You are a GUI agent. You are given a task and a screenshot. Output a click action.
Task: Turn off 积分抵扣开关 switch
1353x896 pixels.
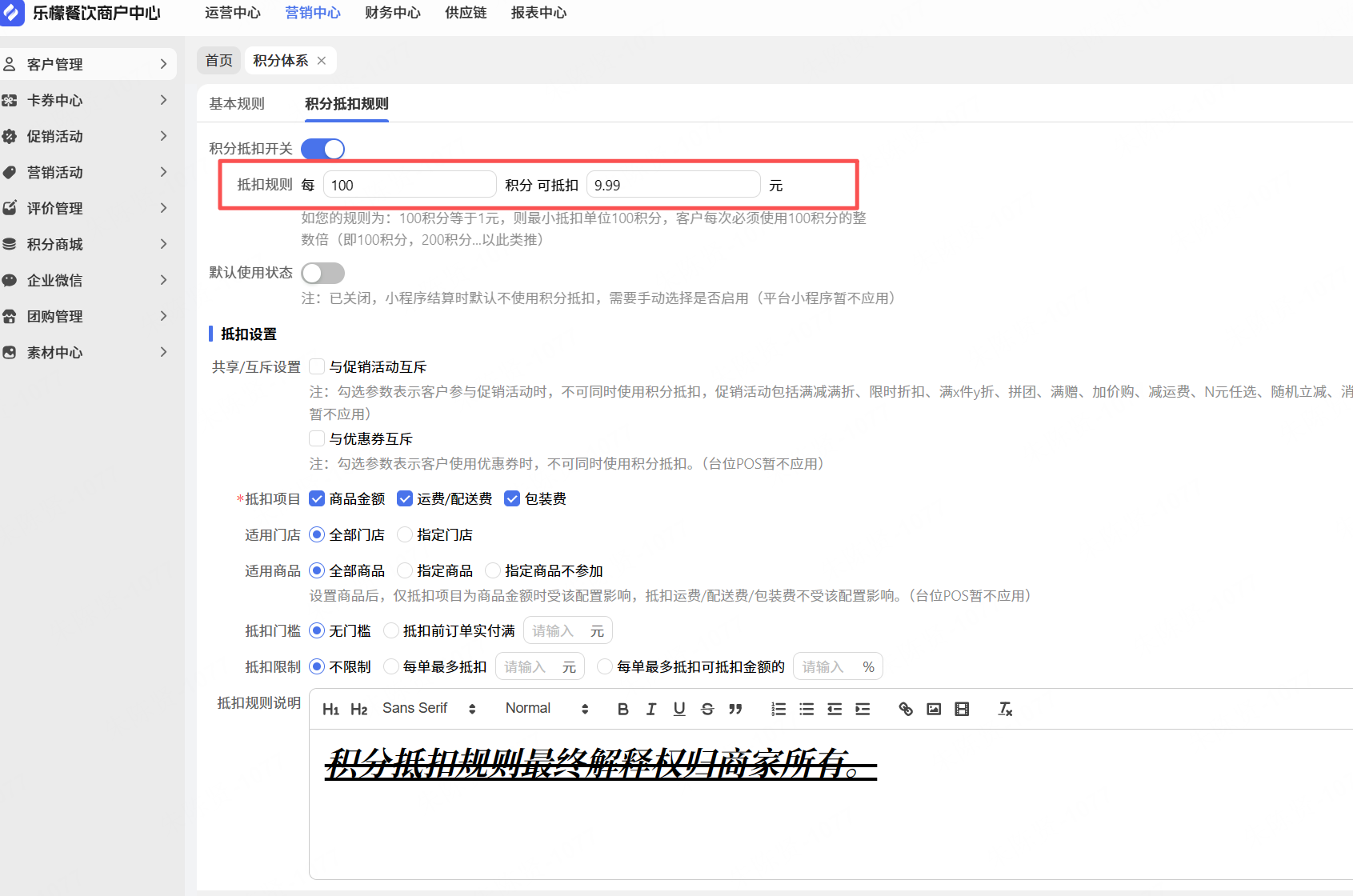pyautogui.click(x=323, y=149)
